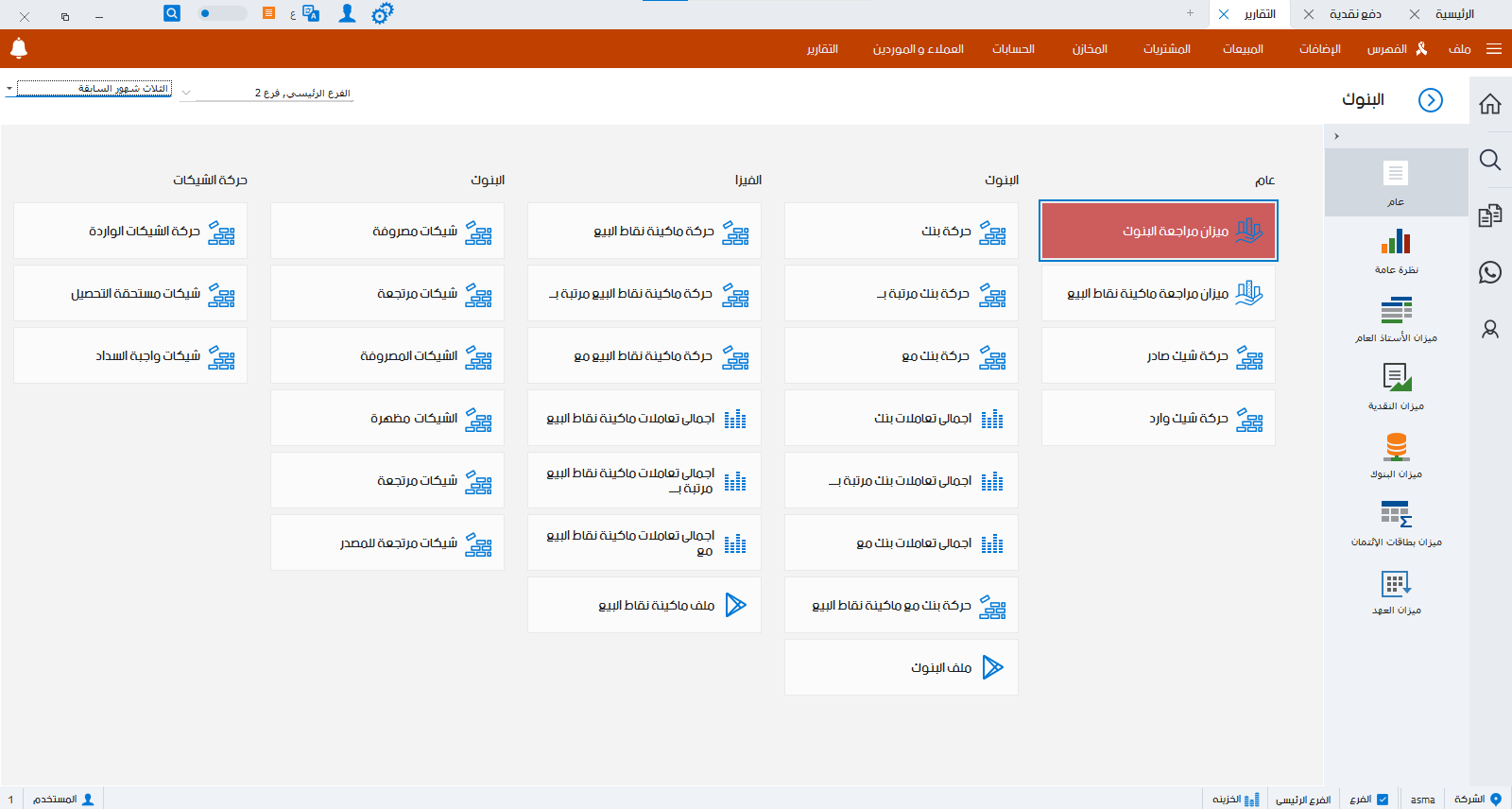
Task: Open ميزان مراجعة البنوك report
Action: tap(1159, 231)
